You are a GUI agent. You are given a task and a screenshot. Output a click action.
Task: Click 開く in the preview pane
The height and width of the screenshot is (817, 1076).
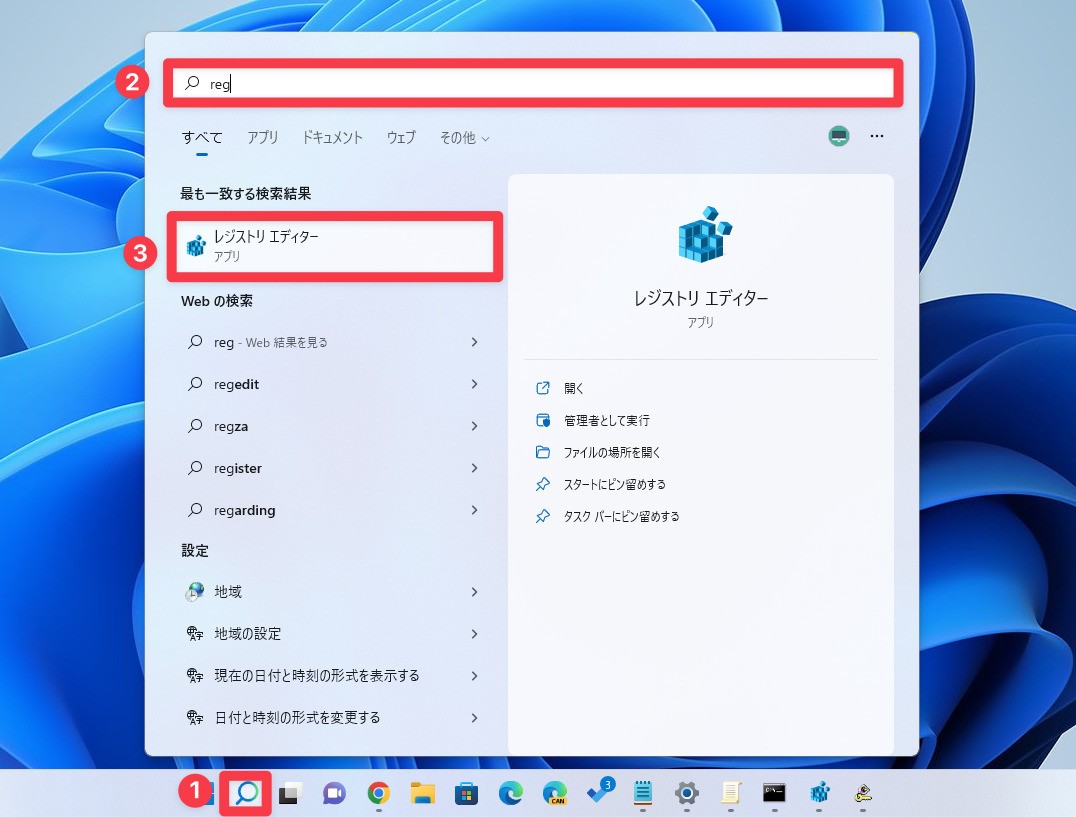point(573,388)
